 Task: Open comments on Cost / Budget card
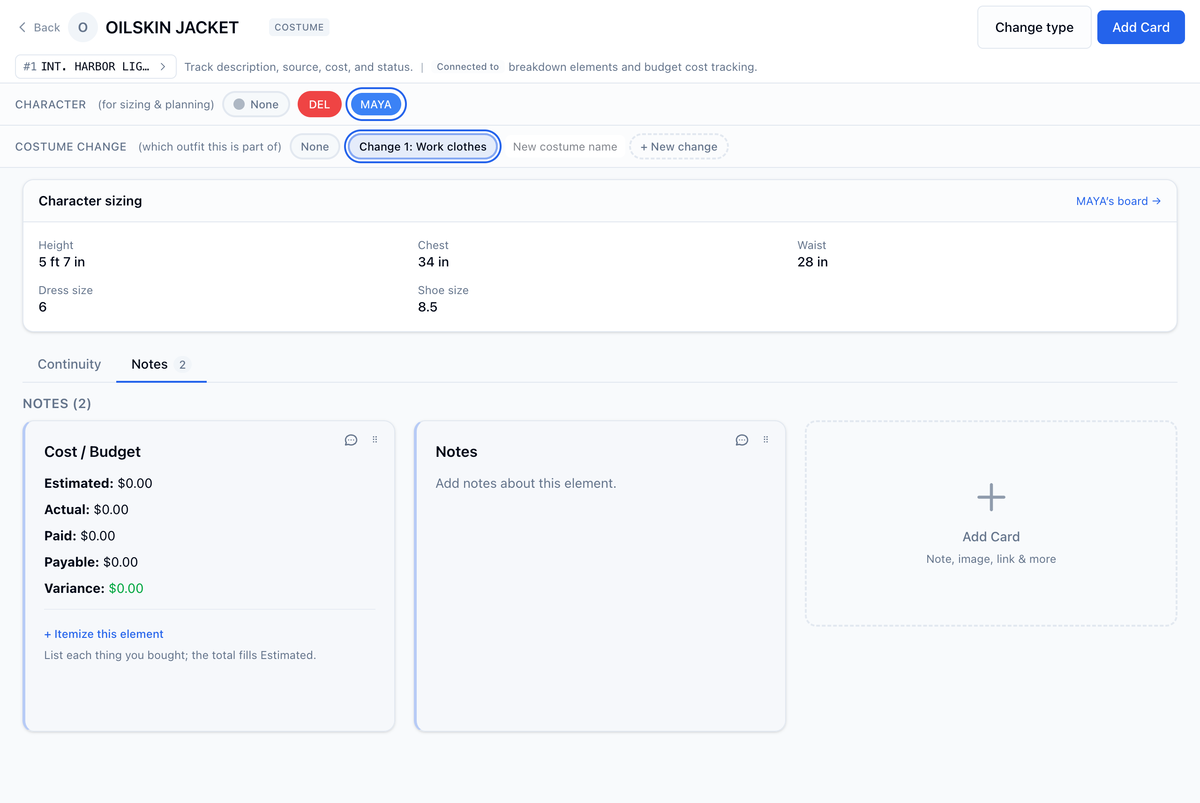351,440
